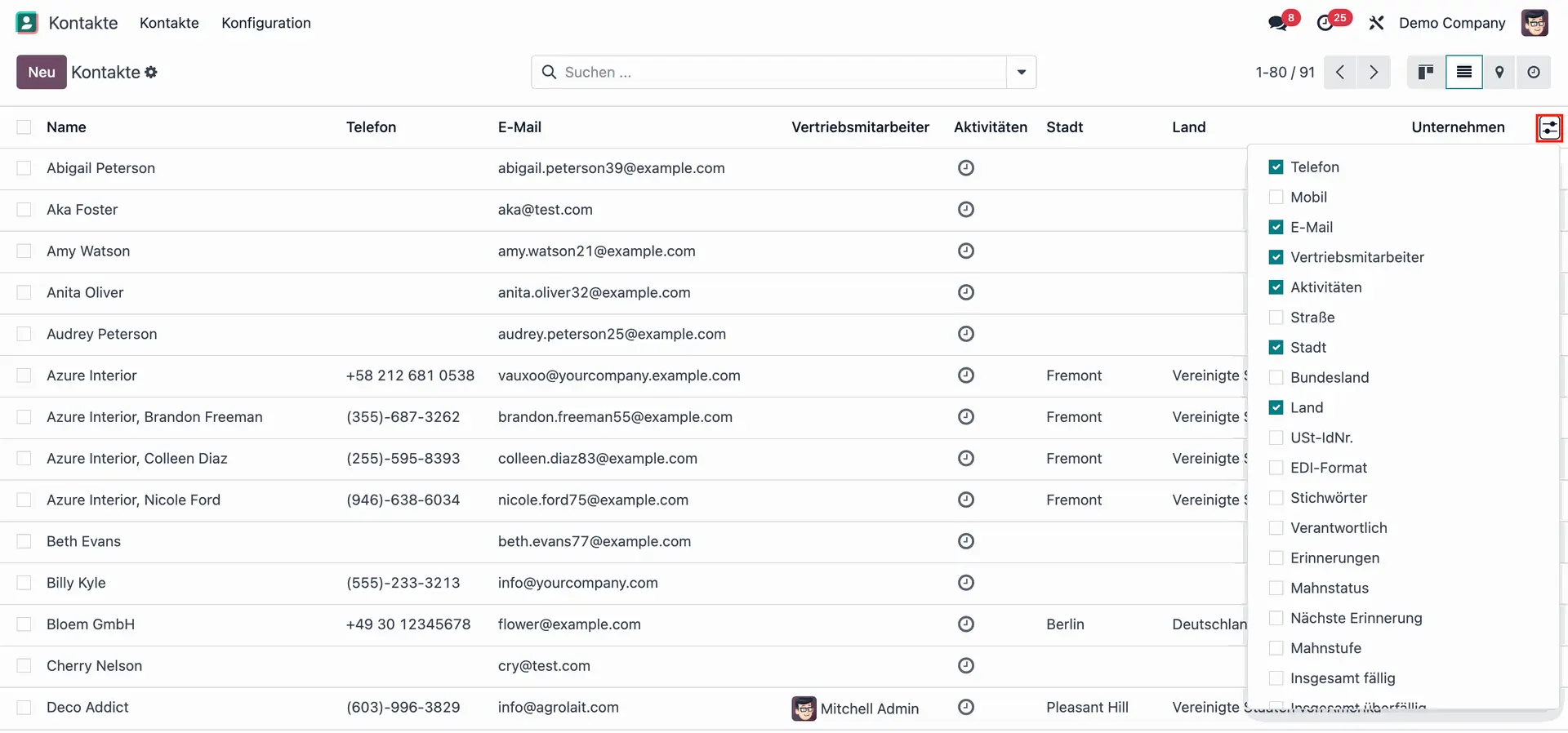Open the optional columns settings icon
Image resolution: width=1568 pixels, height=733 pixels.
[1549, 128]
